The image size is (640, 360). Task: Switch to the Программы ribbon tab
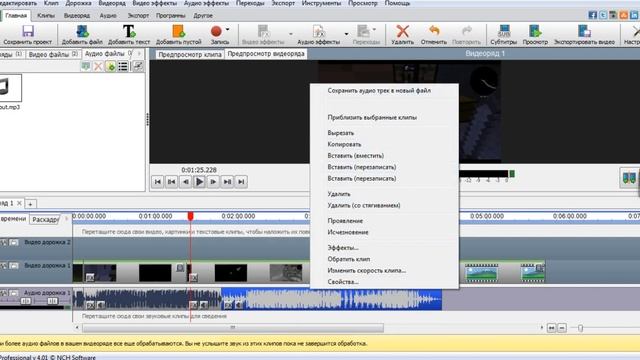pos(171,16)
